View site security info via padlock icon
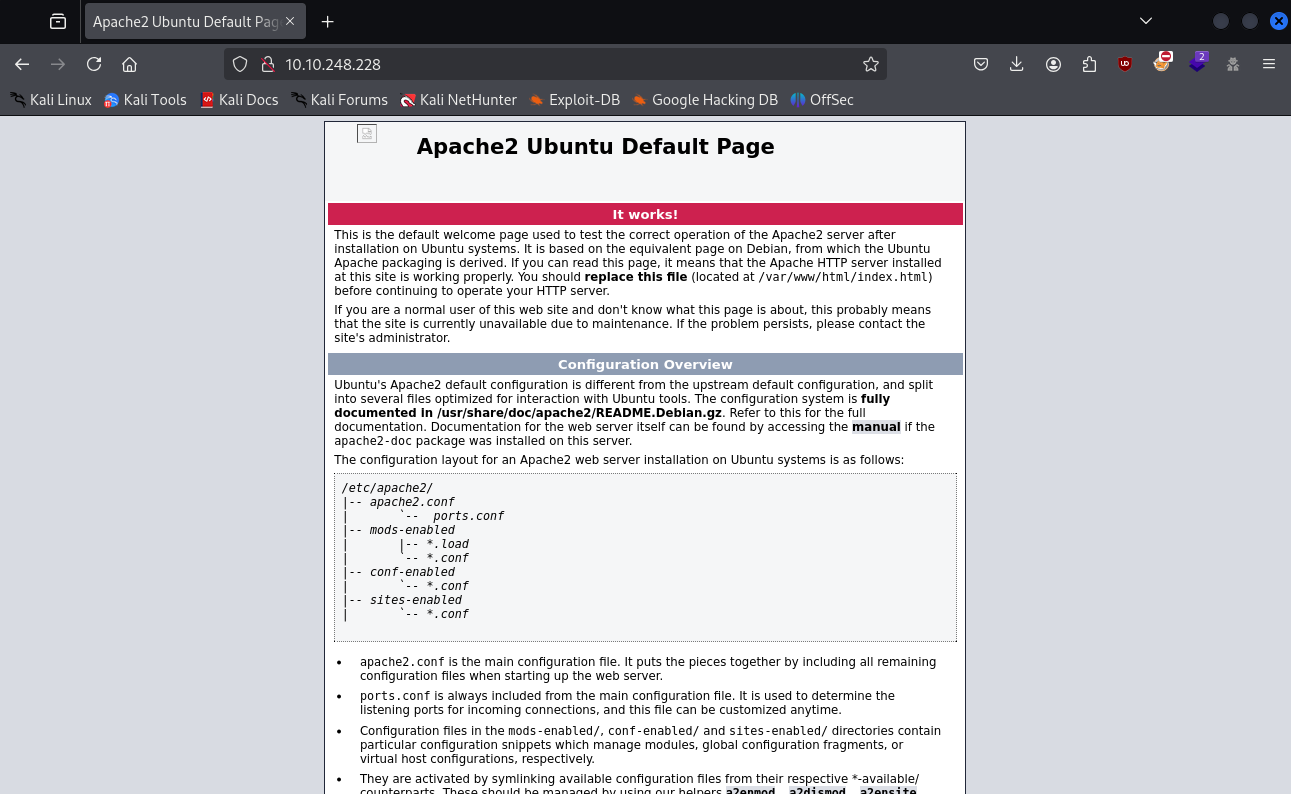1291x794 pixels. [x=267, y=64]
